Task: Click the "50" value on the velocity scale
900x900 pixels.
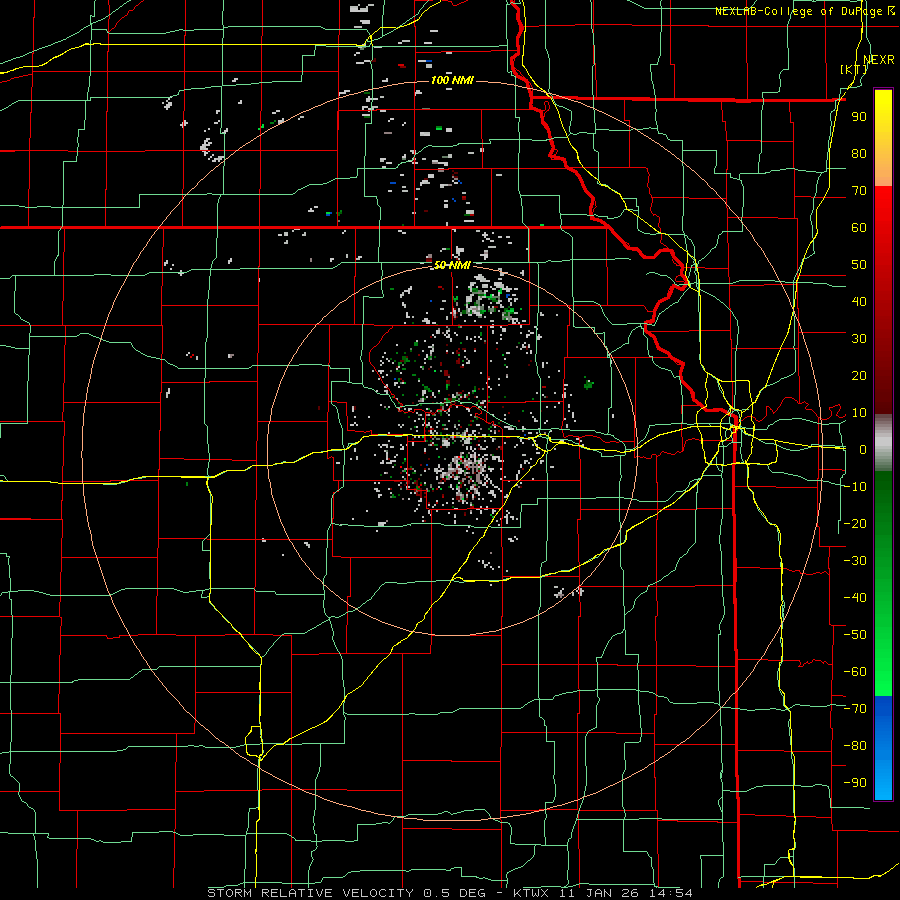Action: click(x=859, y=265)
